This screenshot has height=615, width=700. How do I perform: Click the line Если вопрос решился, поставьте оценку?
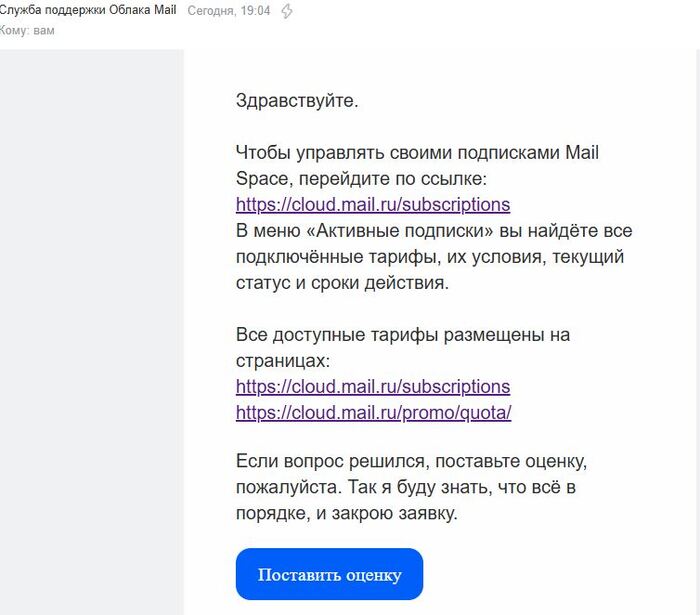point(417,463)
